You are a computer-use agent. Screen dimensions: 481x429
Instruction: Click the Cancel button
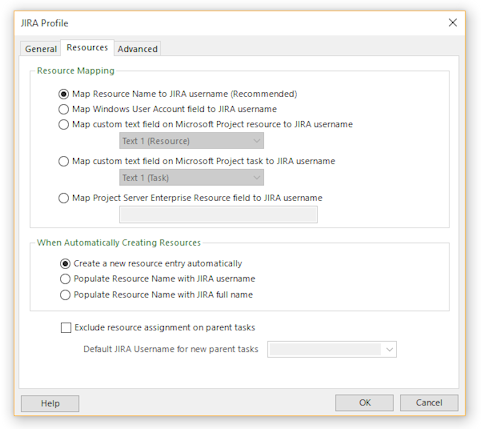tap(429, 403)
